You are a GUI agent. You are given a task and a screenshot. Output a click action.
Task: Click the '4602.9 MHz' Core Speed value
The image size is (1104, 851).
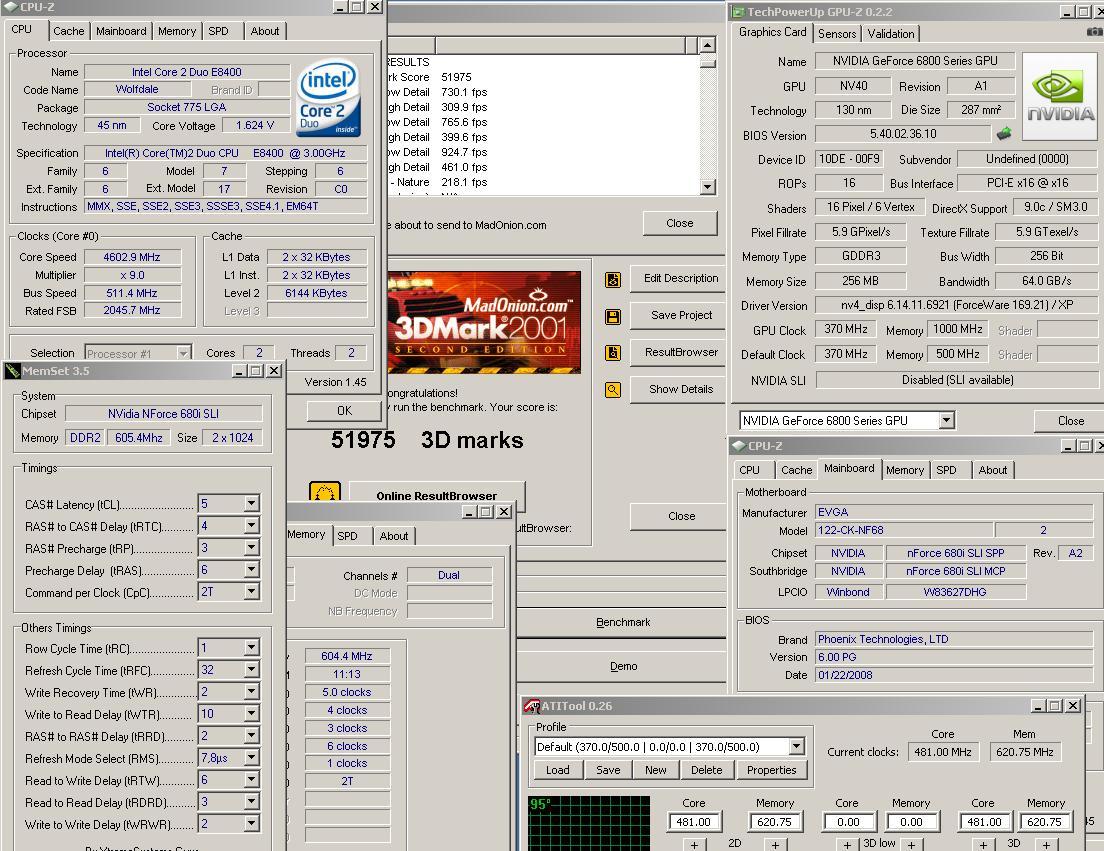[x=132, y=257]
